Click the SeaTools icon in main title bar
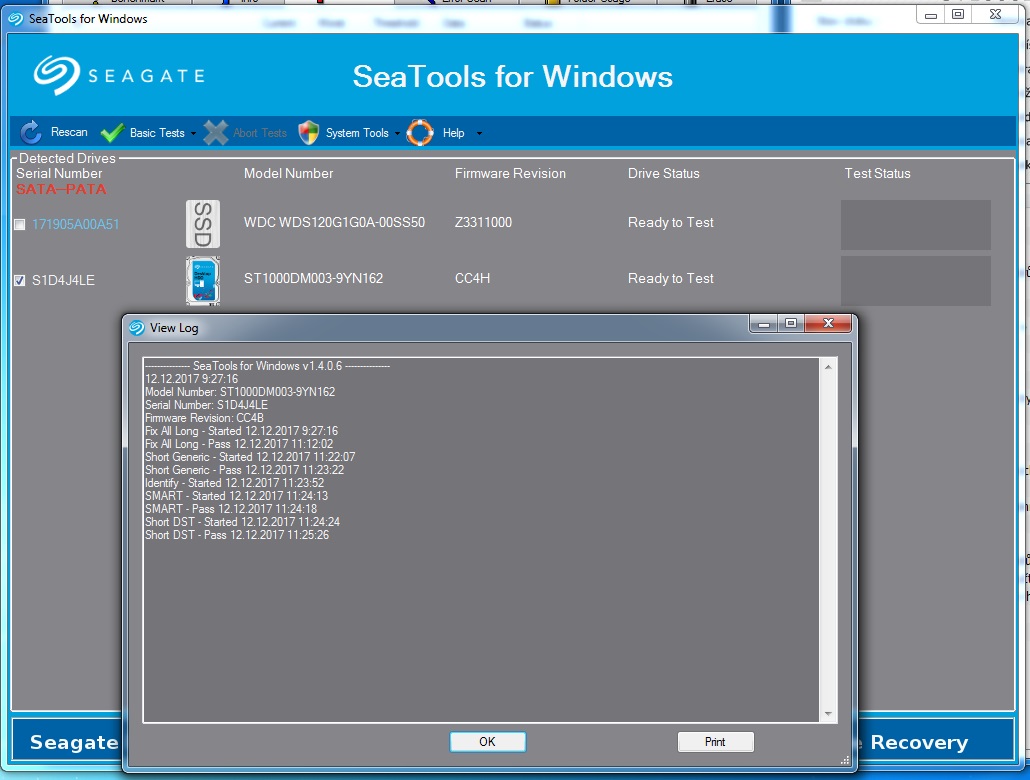1030x780 pixels. [16, 19]
